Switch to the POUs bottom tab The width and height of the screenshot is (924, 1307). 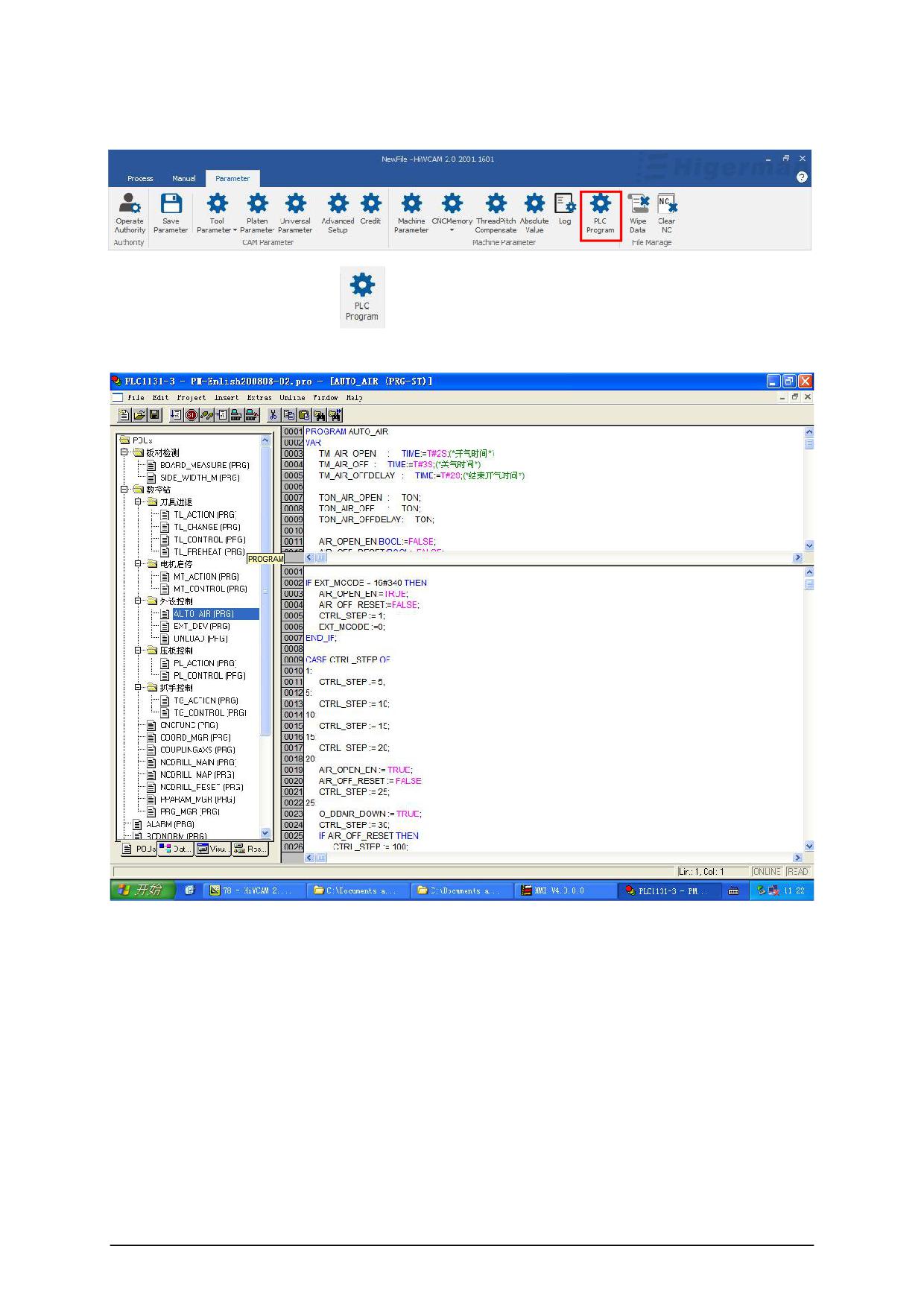pos(138,849)
